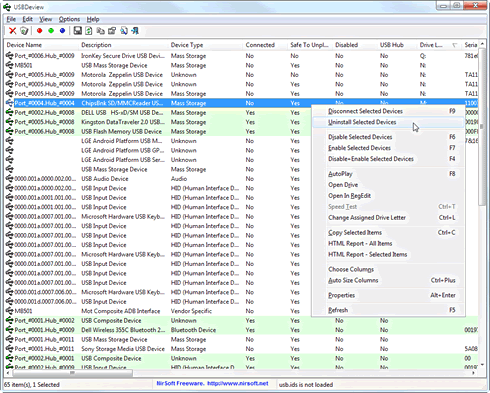The width and height of the screenshot is (490, 393).
Task: Click the Drive L... column sort arrow
Action: (x=454, y=45)
